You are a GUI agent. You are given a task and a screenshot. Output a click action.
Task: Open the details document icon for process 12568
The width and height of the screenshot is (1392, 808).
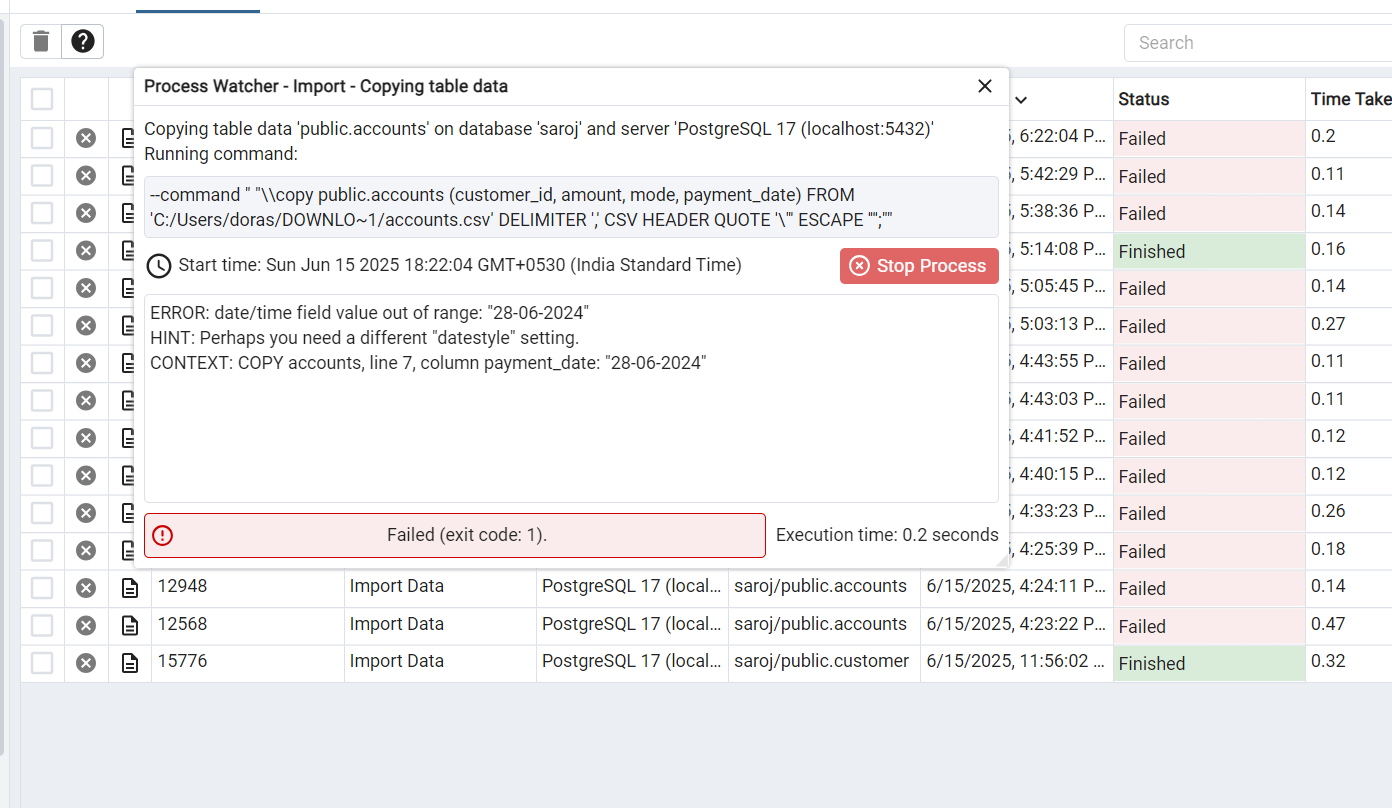pos(130,625)
